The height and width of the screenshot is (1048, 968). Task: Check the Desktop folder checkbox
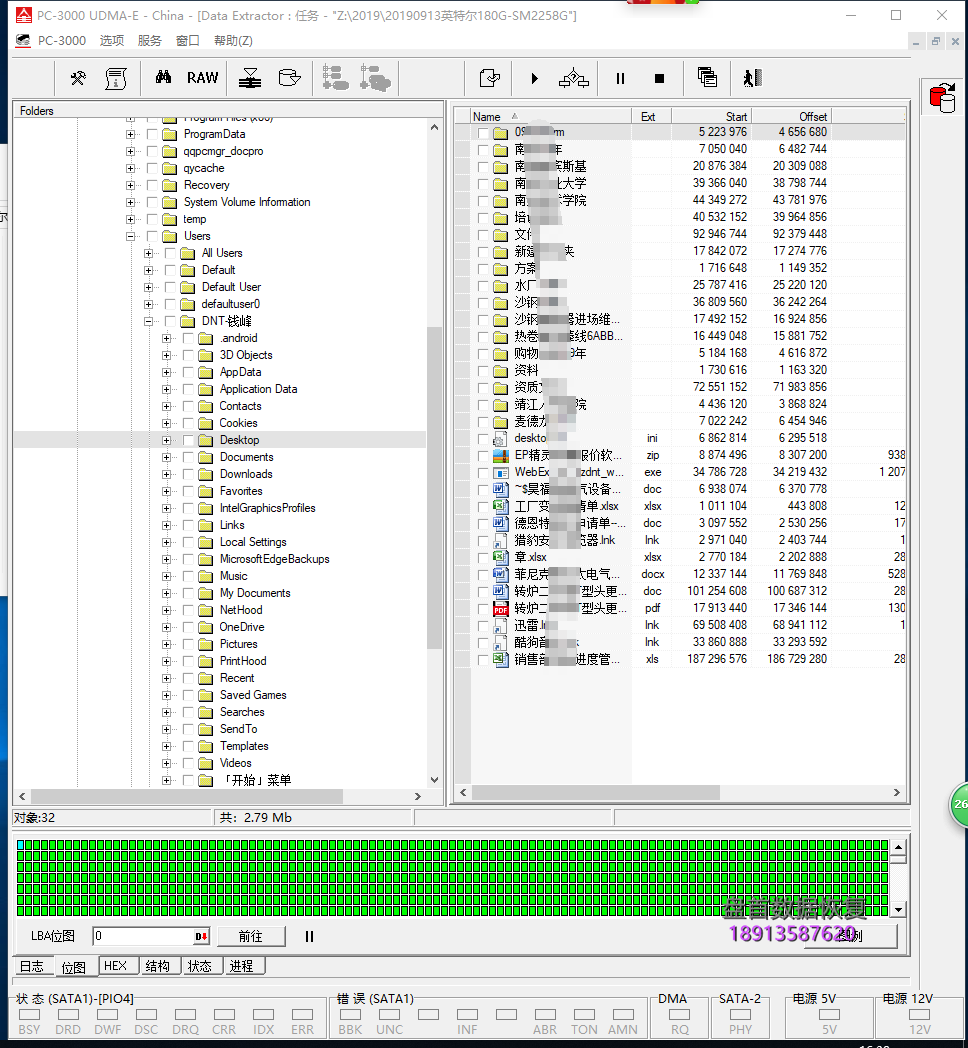pos(188,440)
